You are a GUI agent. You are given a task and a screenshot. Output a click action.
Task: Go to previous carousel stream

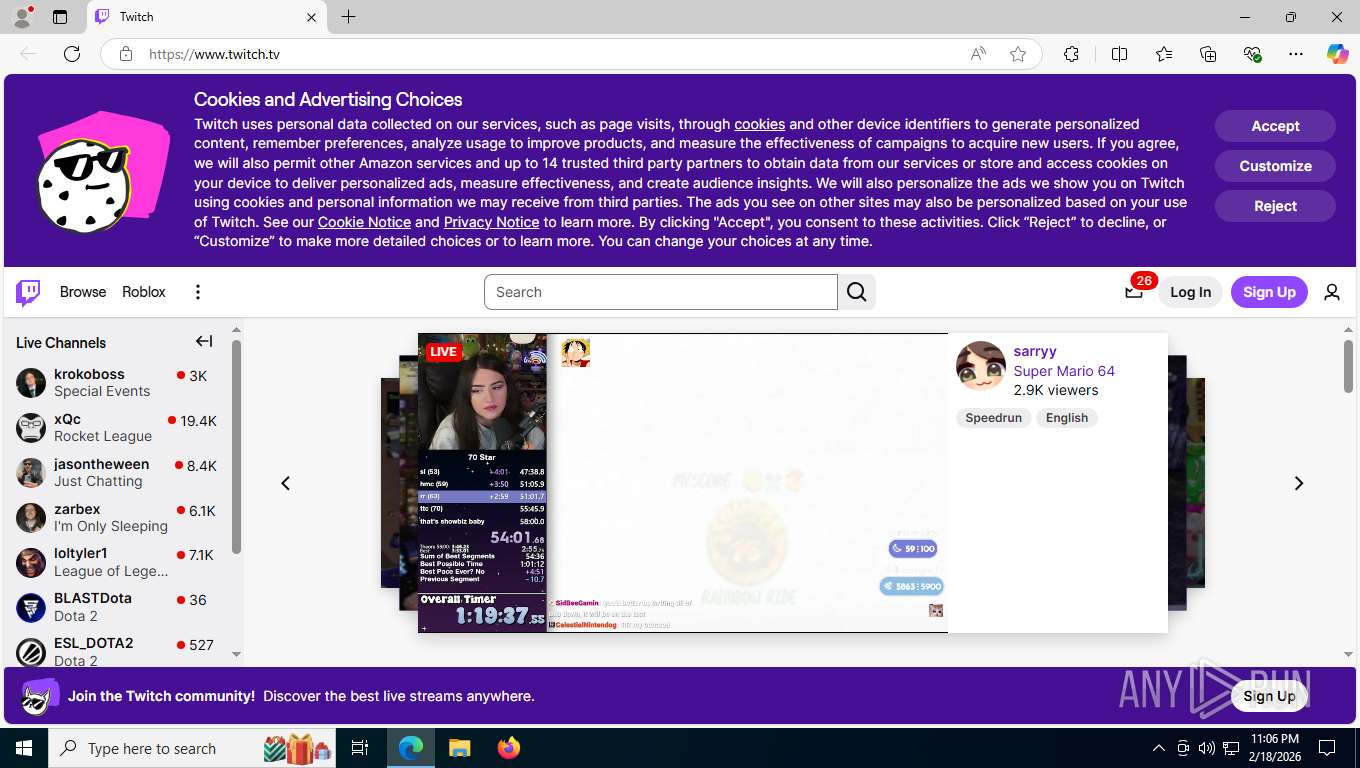pyautogui.click(x=286, y=483)
